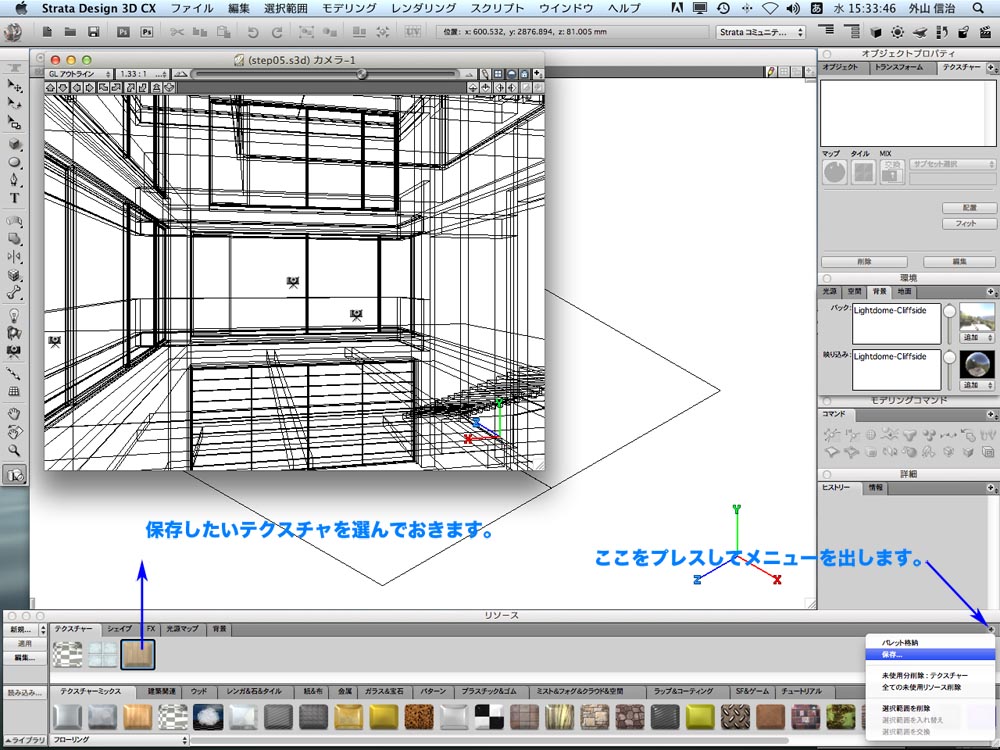Image resolution: width=1000 pixels, height=750 pixels.
Task: Click the フィット button
Action: tap(969, 224)
